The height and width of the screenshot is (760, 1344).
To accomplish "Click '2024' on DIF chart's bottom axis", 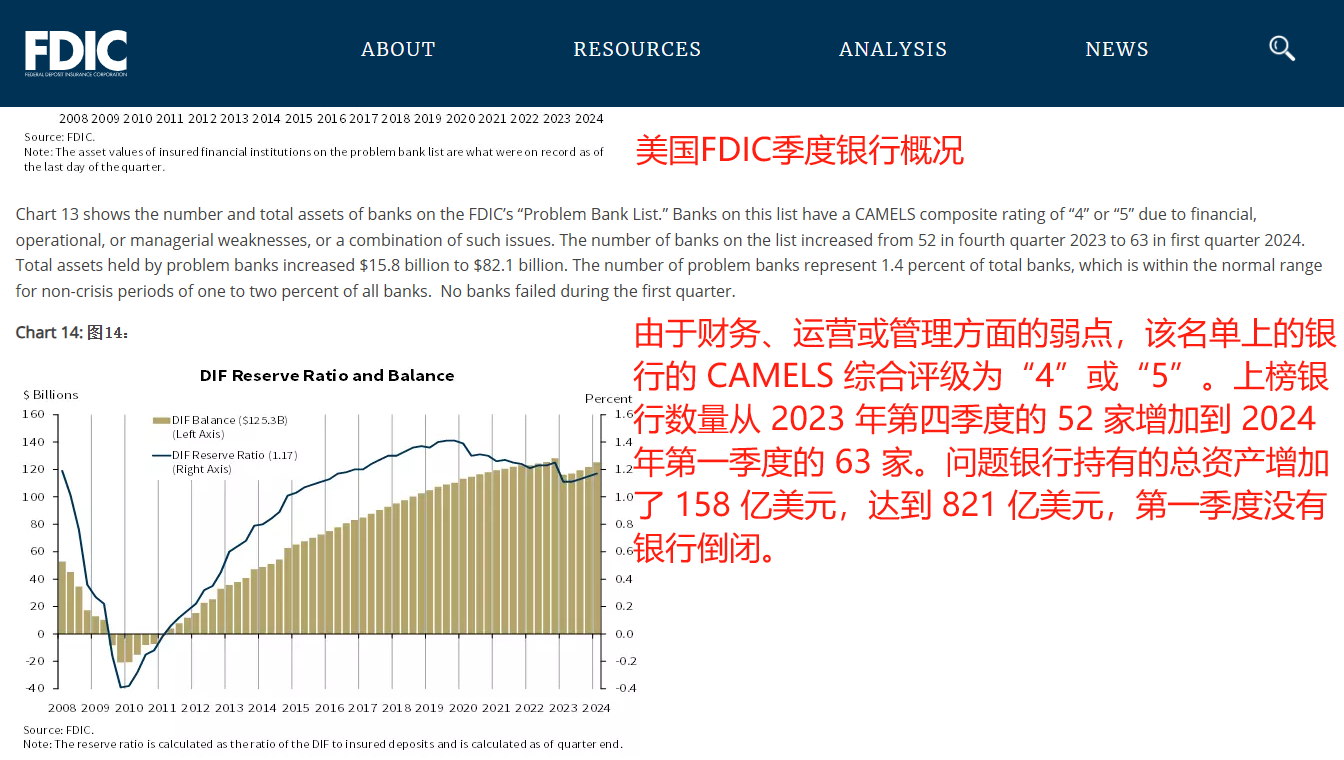I will [x=596, y=708].
